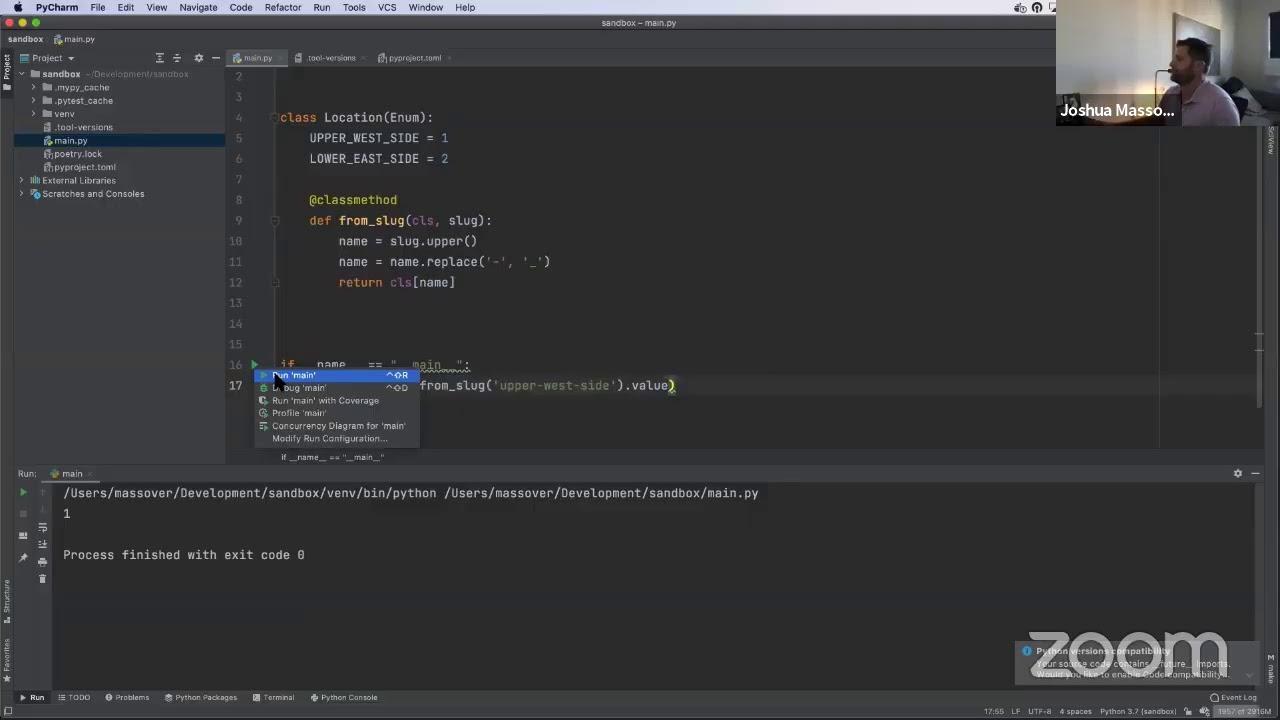Close the main tab in Run panel

pos(91,474)
